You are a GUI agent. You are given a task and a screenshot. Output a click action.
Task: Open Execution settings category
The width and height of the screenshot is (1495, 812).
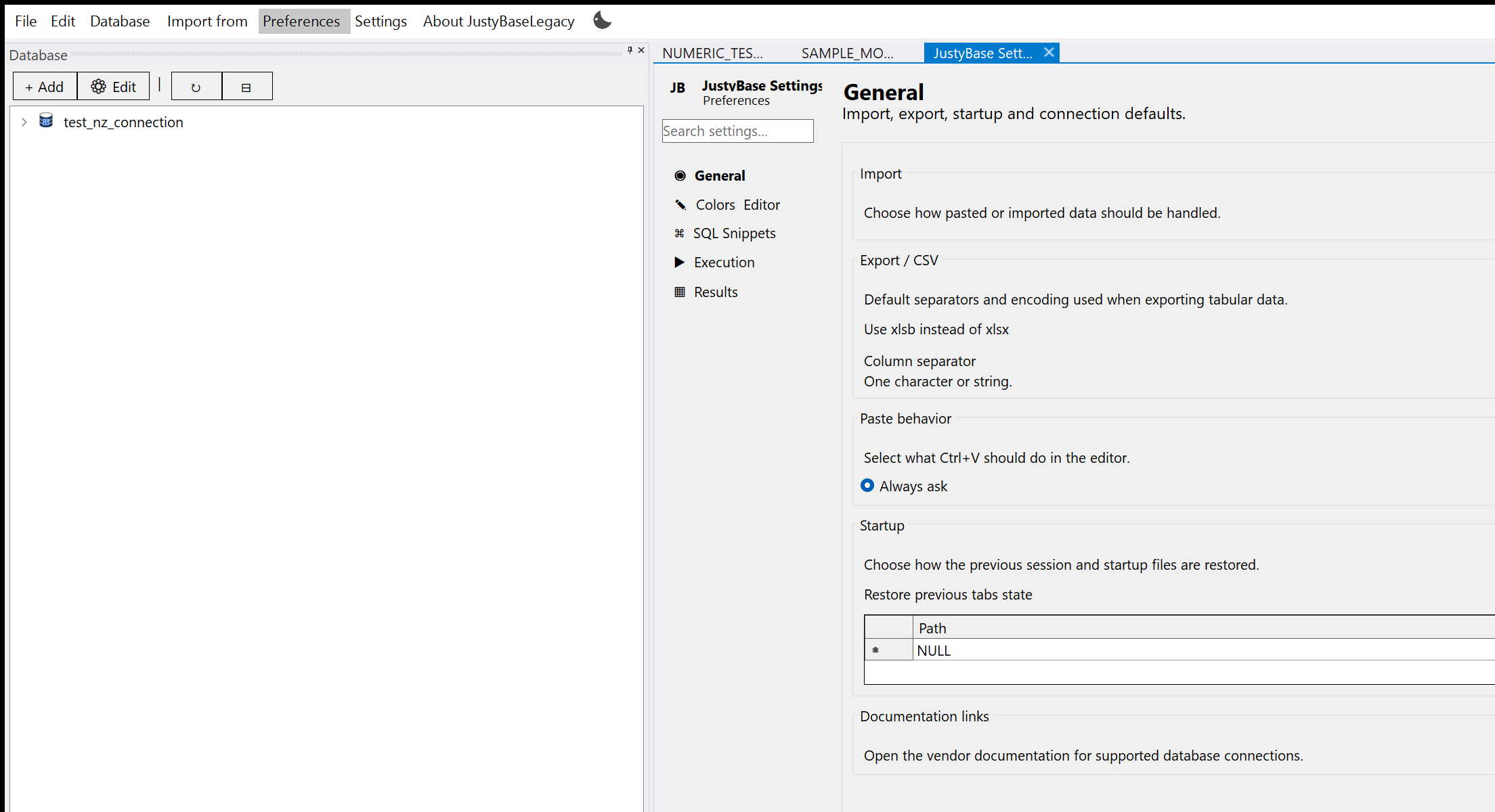[x=714, y=263]
